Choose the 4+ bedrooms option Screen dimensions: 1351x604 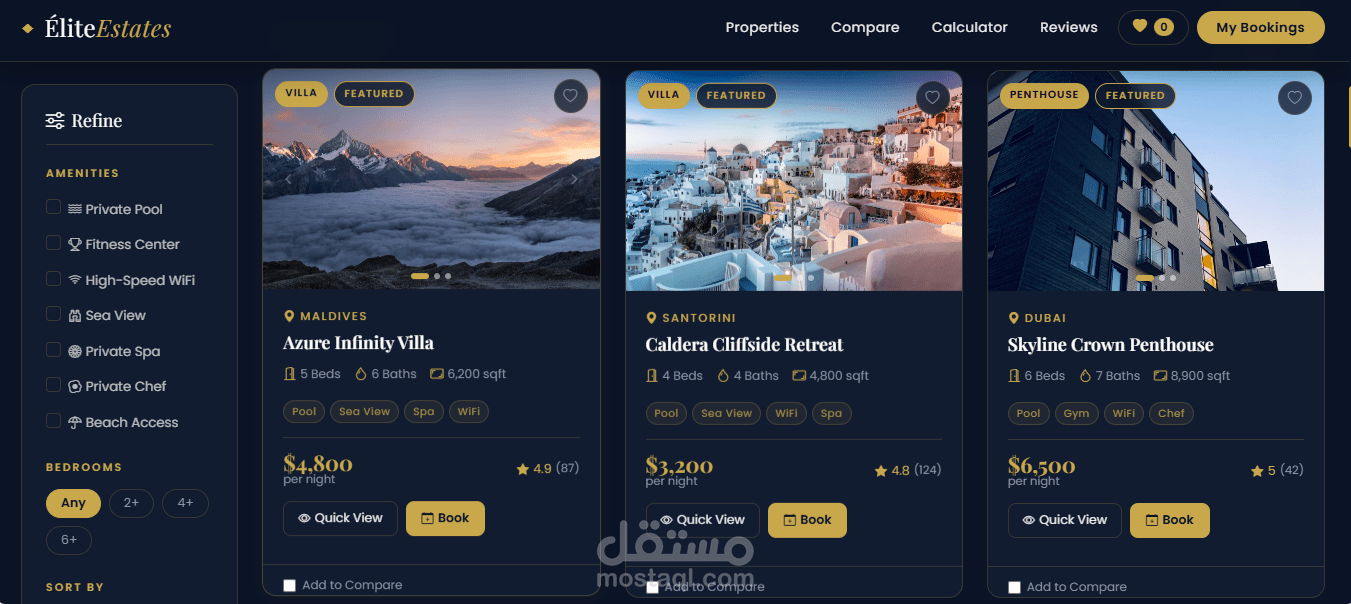coord(185,503)
